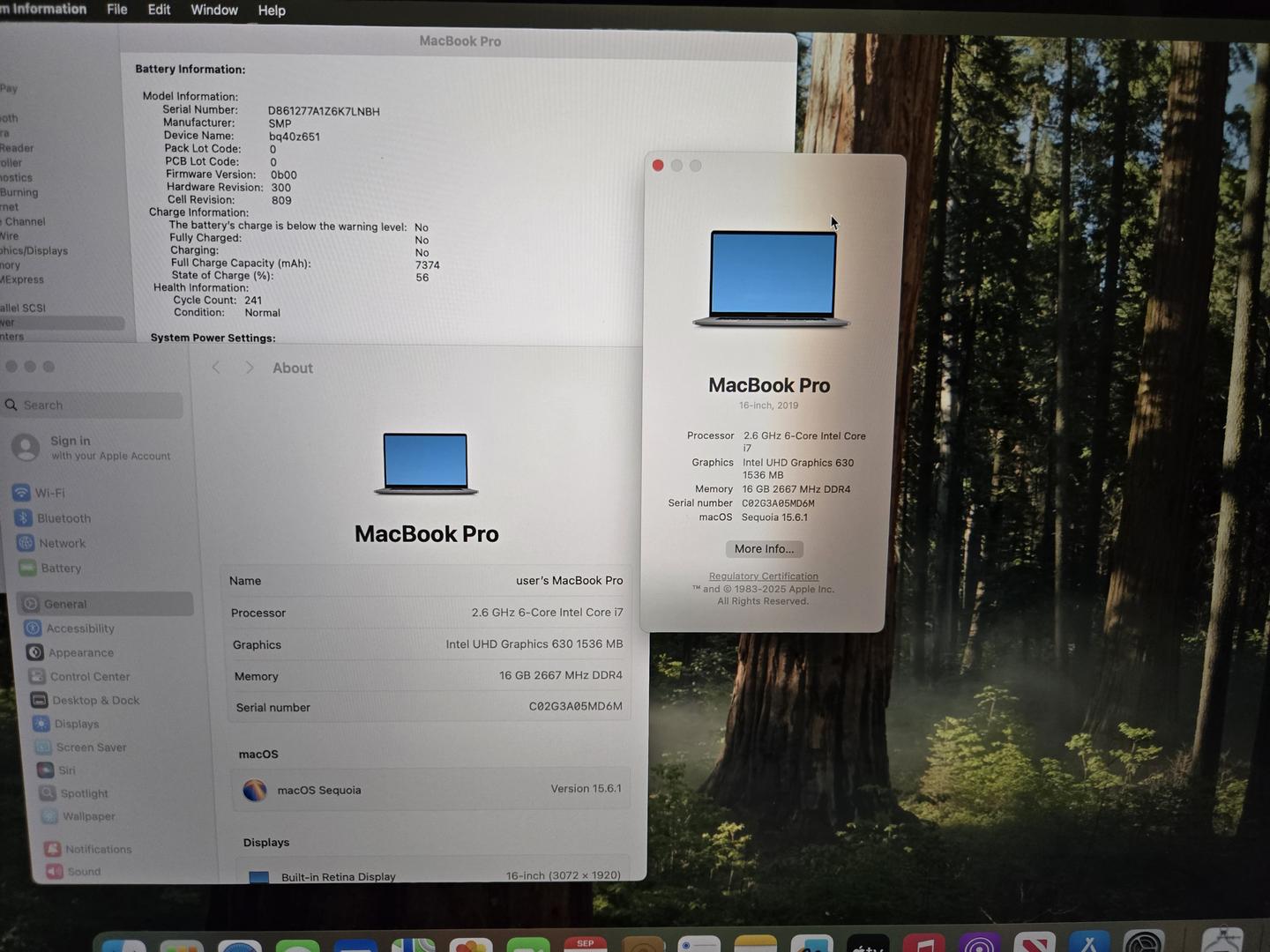Click MacBook Pro image in Settings About
This screenshot has height=952, width=1270.
point(426,464)
